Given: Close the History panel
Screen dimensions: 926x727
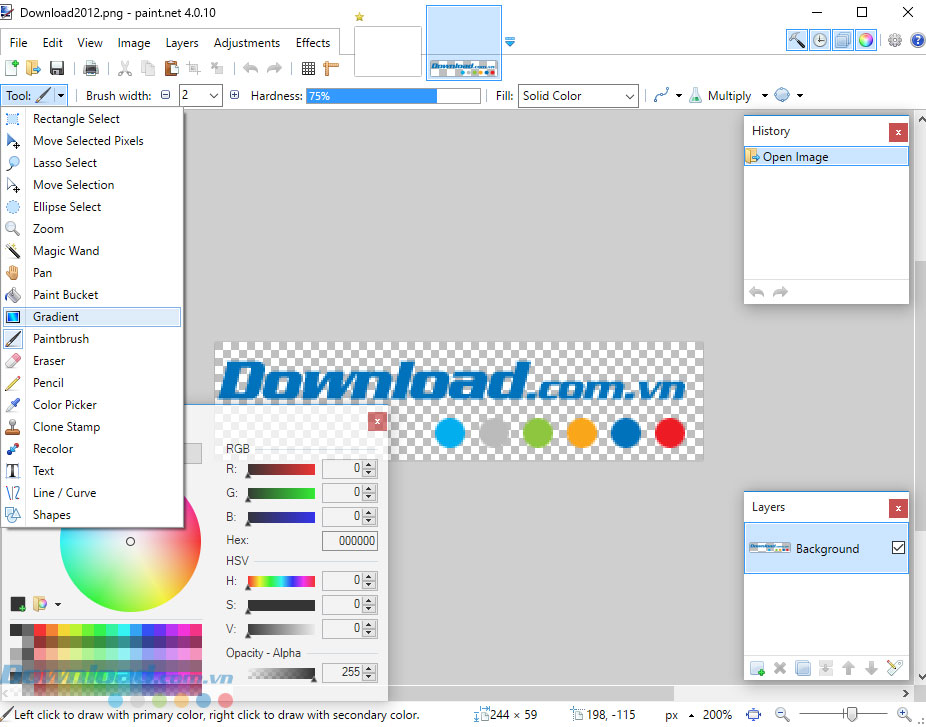Looking at the screenshot, I should coord(898,132).
